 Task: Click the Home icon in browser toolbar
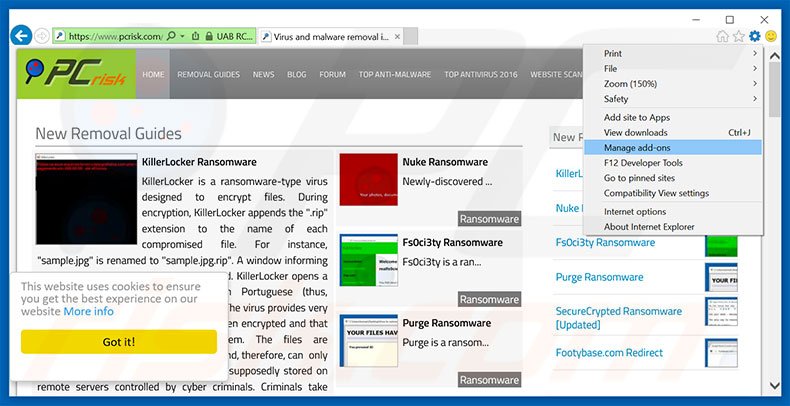(722, 36)
